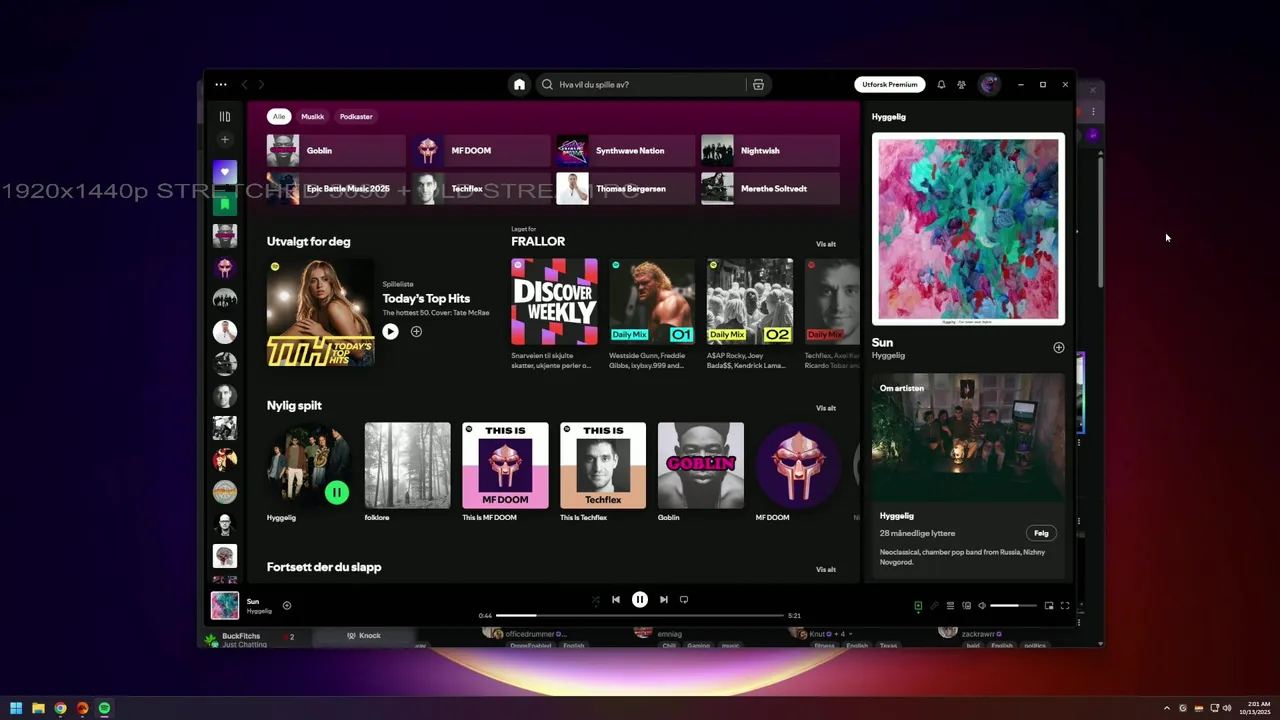The image size is (1280, 720).
Task: Open the Synthwave Nation tile
Action: pos(625,151)
